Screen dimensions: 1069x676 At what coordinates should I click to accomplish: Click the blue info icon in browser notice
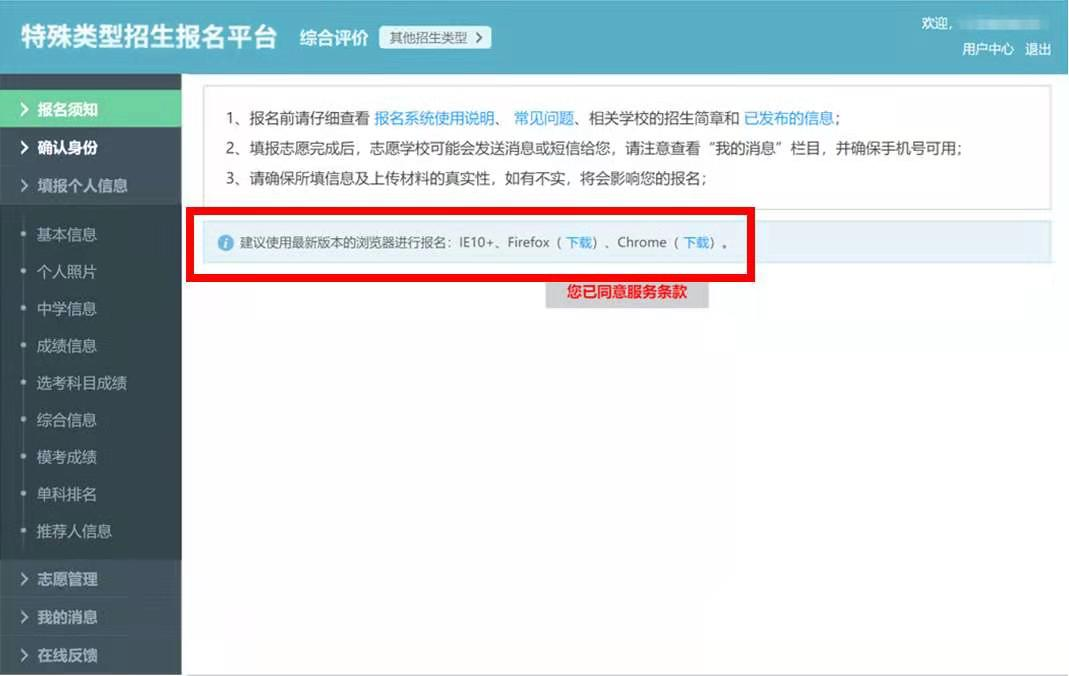pos(225,243)
